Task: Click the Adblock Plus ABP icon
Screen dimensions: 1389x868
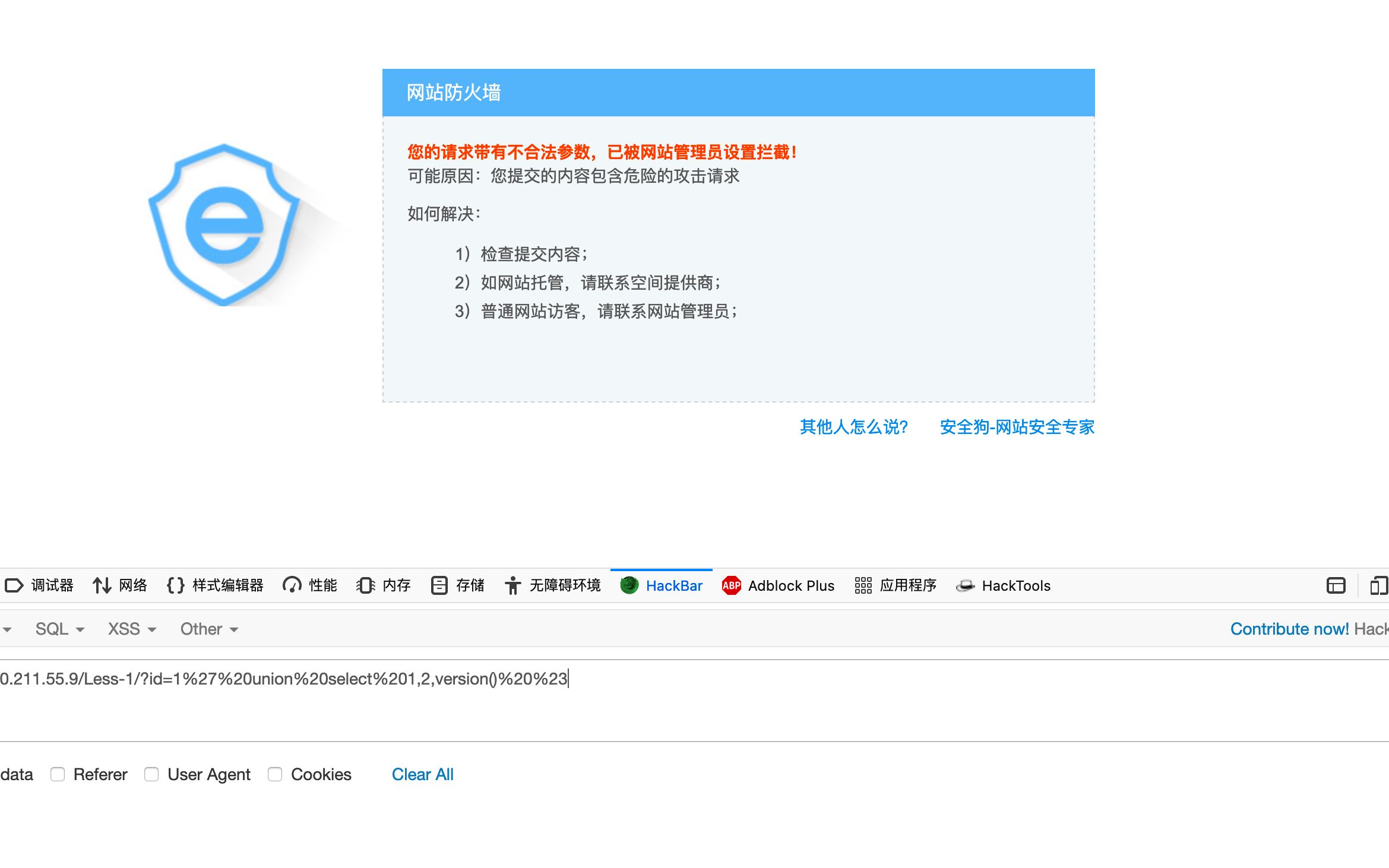Action: 731,585
